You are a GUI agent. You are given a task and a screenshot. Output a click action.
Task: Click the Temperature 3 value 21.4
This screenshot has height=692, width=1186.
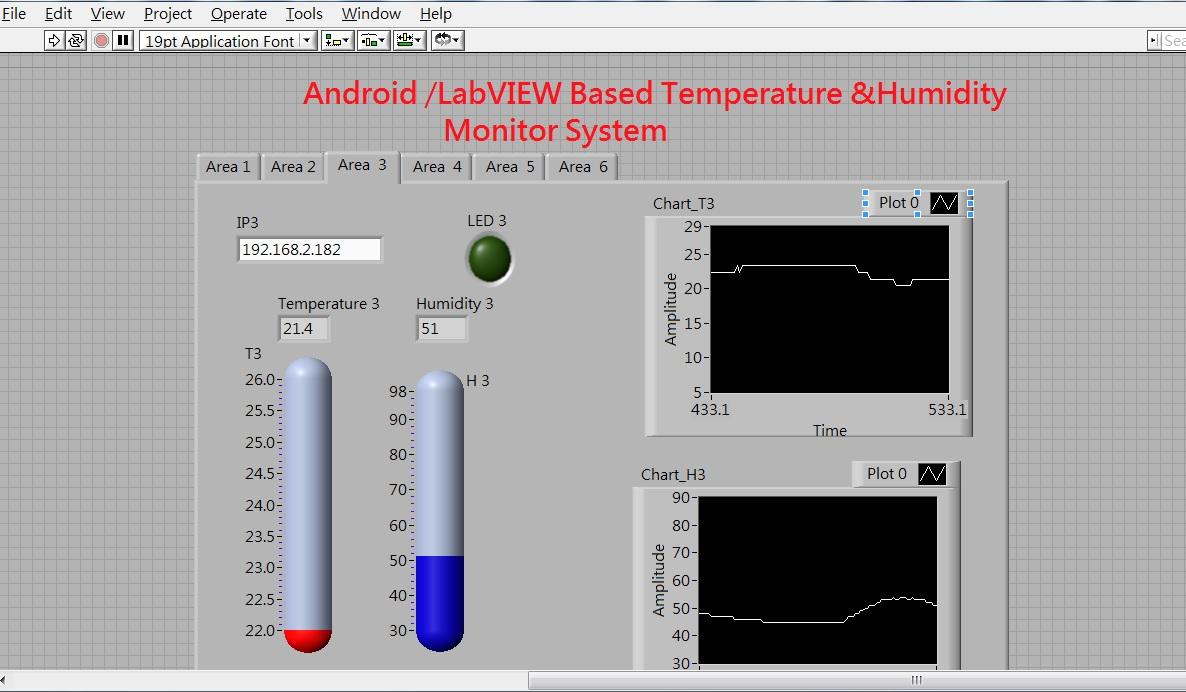pyautogui.click(x=303, y=328)
